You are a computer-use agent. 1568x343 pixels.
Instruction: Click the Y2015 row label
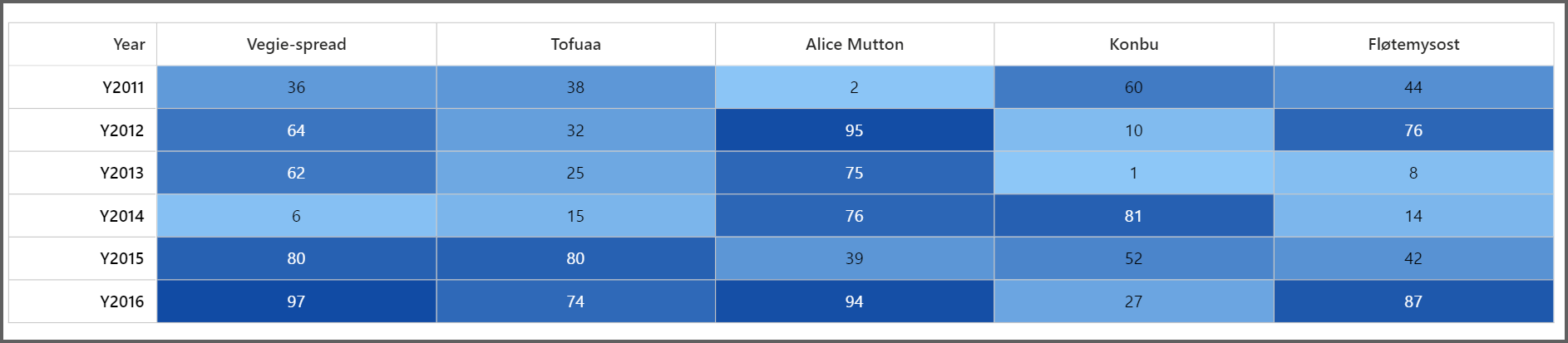click(x=121, y=258)
